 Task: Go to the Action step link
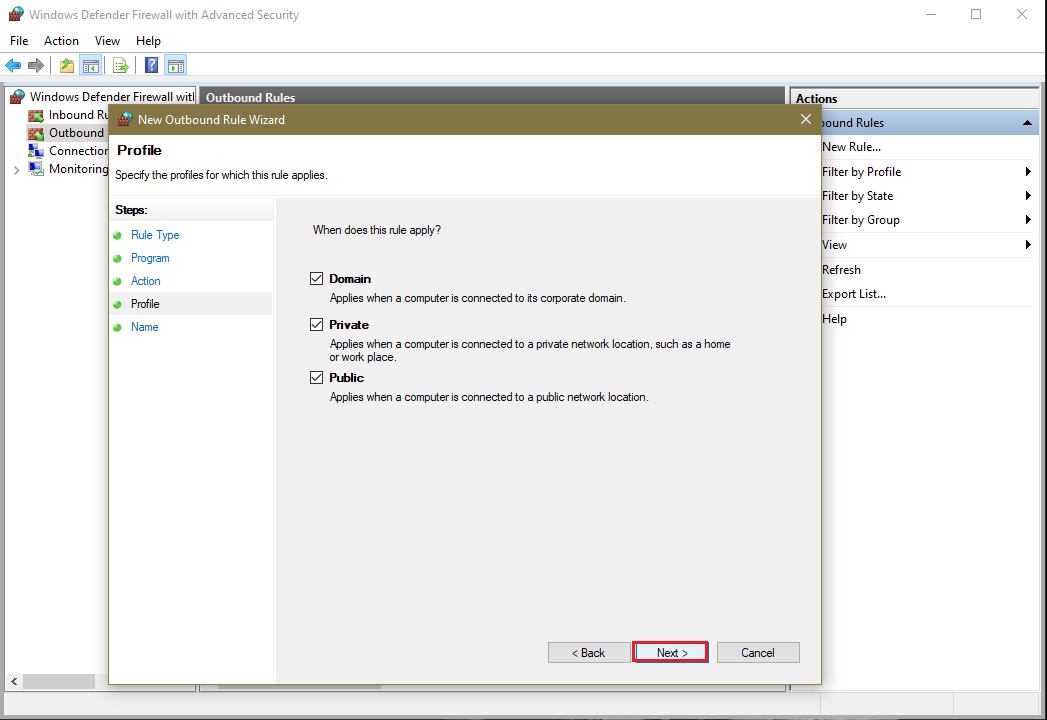[x=146, y=281]
